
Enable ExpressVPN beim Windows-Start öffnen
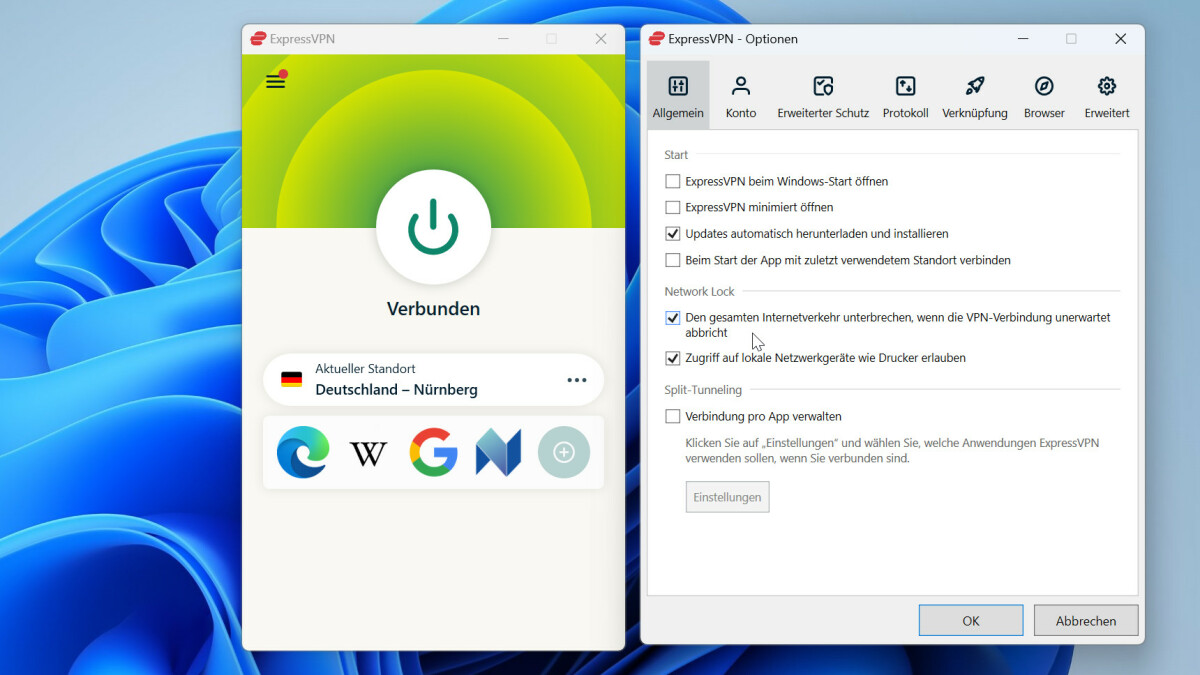coord(672,181)
